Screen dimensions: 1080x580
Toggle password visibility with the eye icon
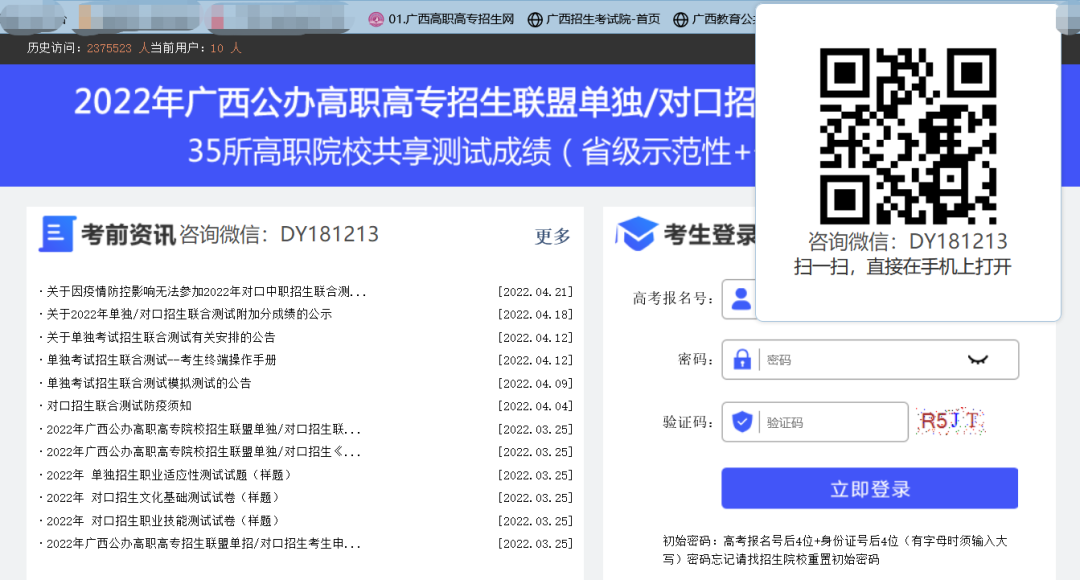click(977, 360)
